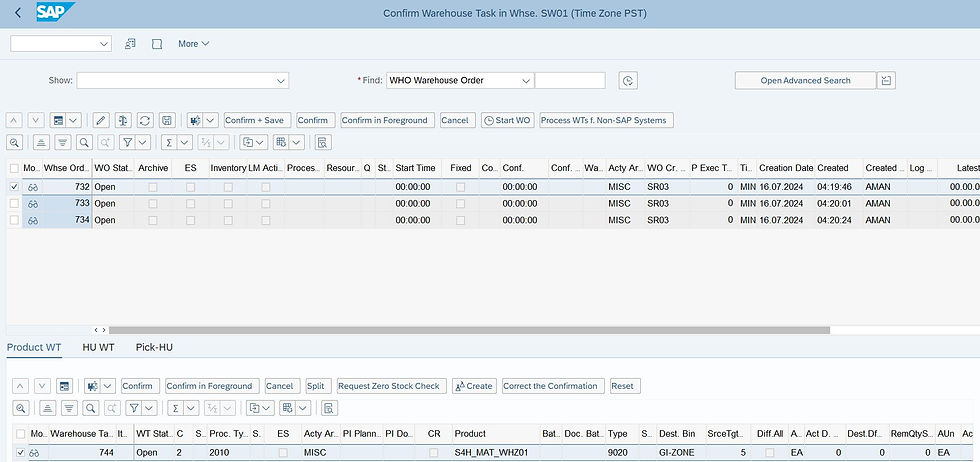This screenshot has height=462, width=980.
Task: Open export dropdown in upper table toolbar
Action: click(x=254, y=143)
